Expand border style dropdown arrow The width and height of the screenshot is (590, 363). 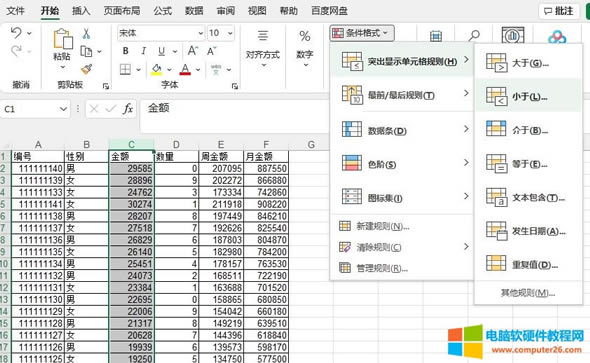click(138, 70)
